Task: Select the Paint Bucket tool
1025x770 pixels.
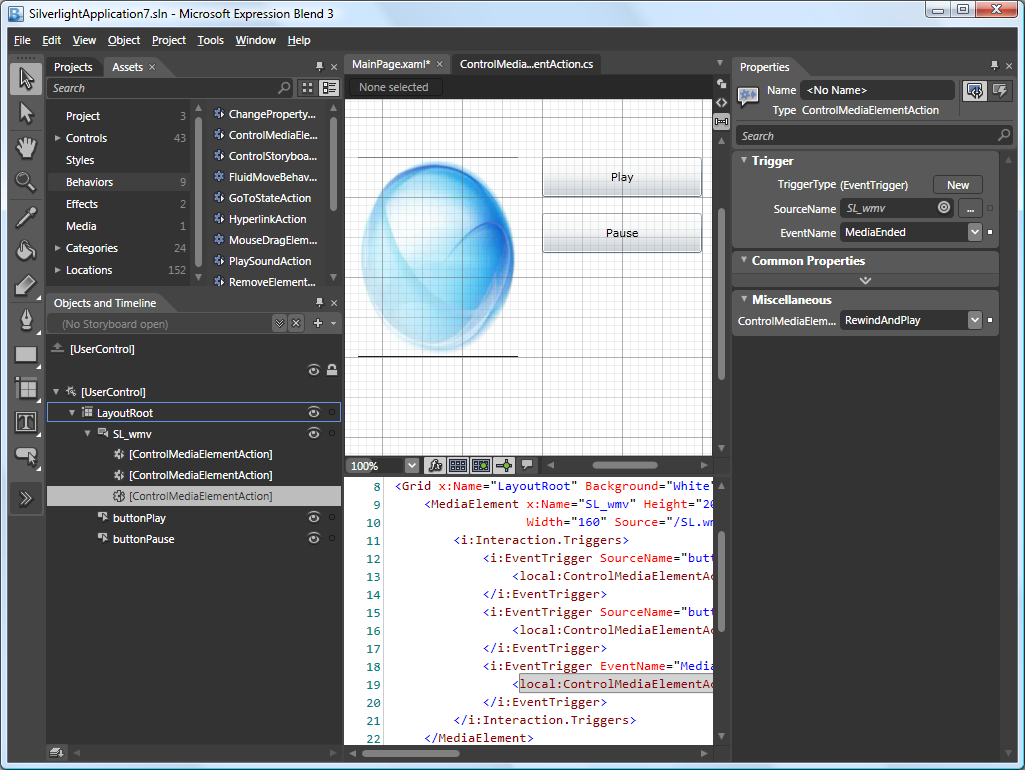Action: pos(26,250)
